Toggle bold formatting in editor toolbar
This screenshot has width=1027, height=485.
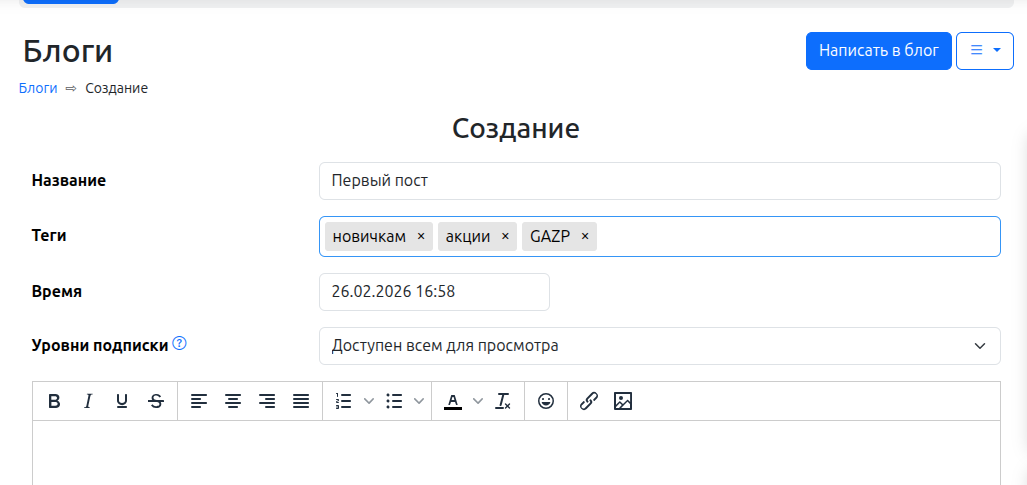[x=54, y=401]
